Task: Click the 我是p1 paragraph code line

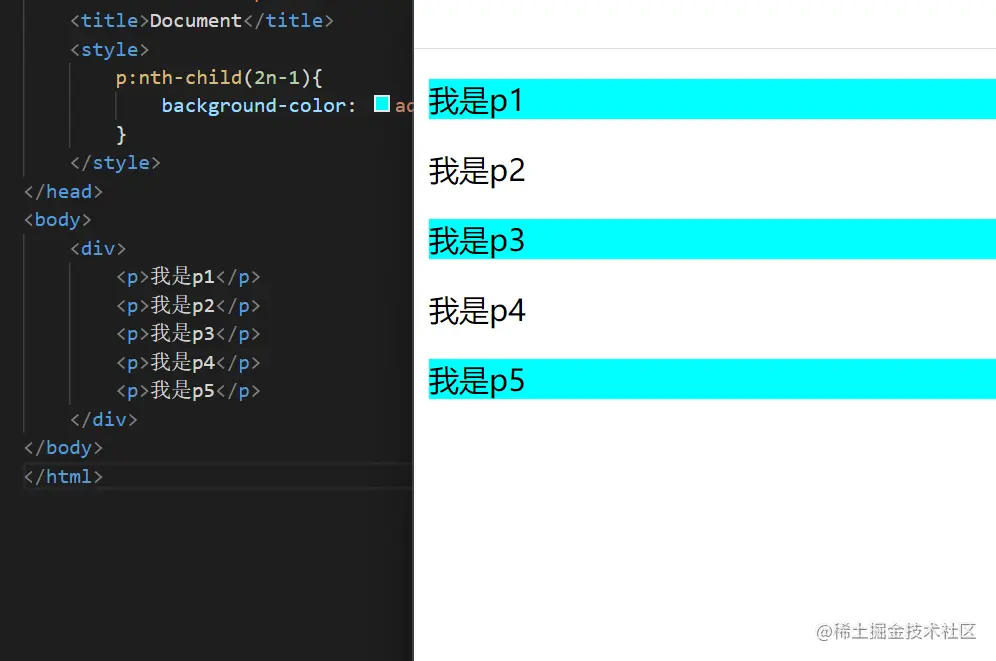Action: tap(188, 277)
